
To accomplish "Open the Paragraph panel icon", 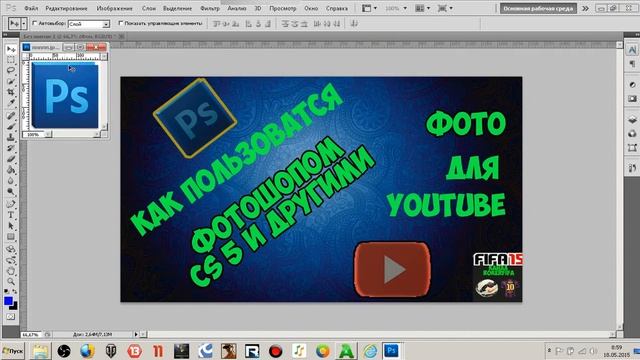I will coord(632,64).
